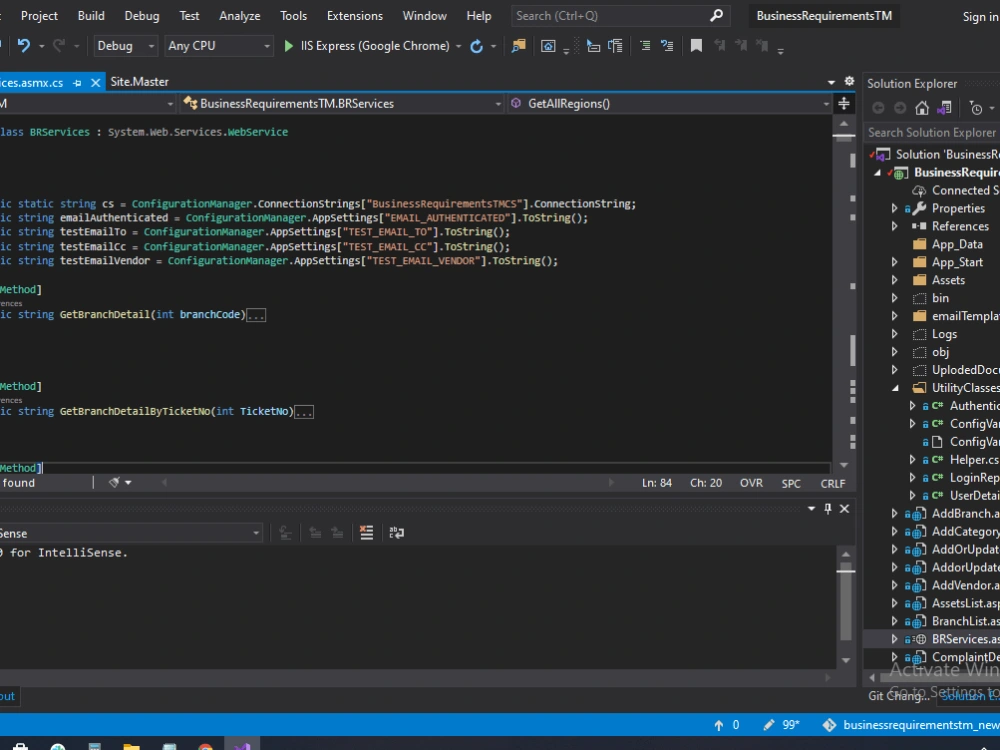Viewport: 1000px width, 750px height.
Task: Select Helper.cs in Solution Explorer
Action: click(x=974, y=459)
